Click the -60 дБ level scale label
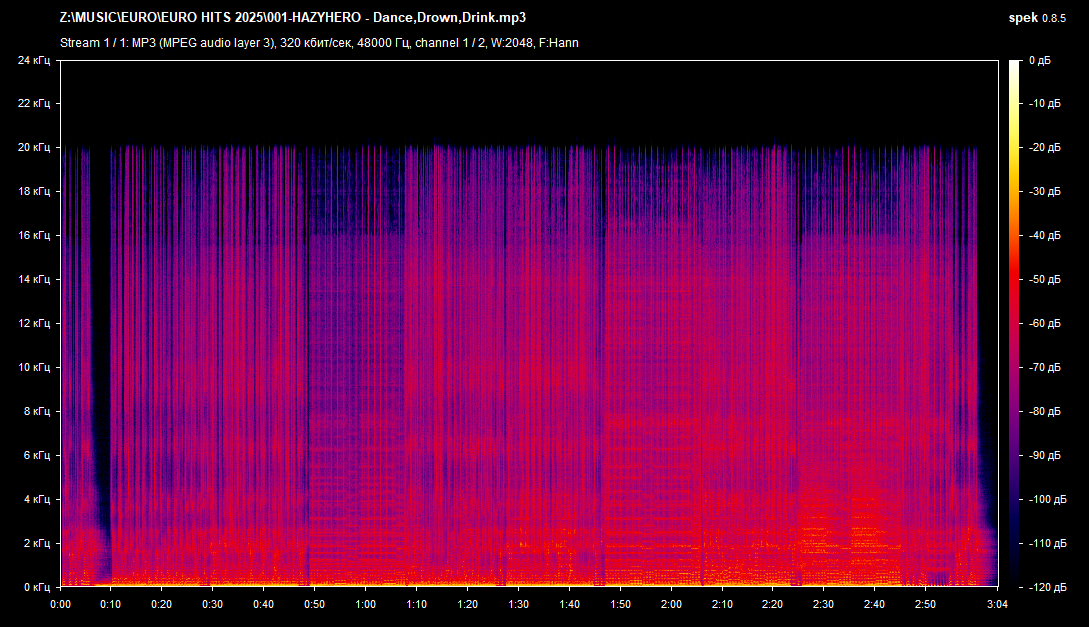The image size is (1089, 627). [1045, 323]
